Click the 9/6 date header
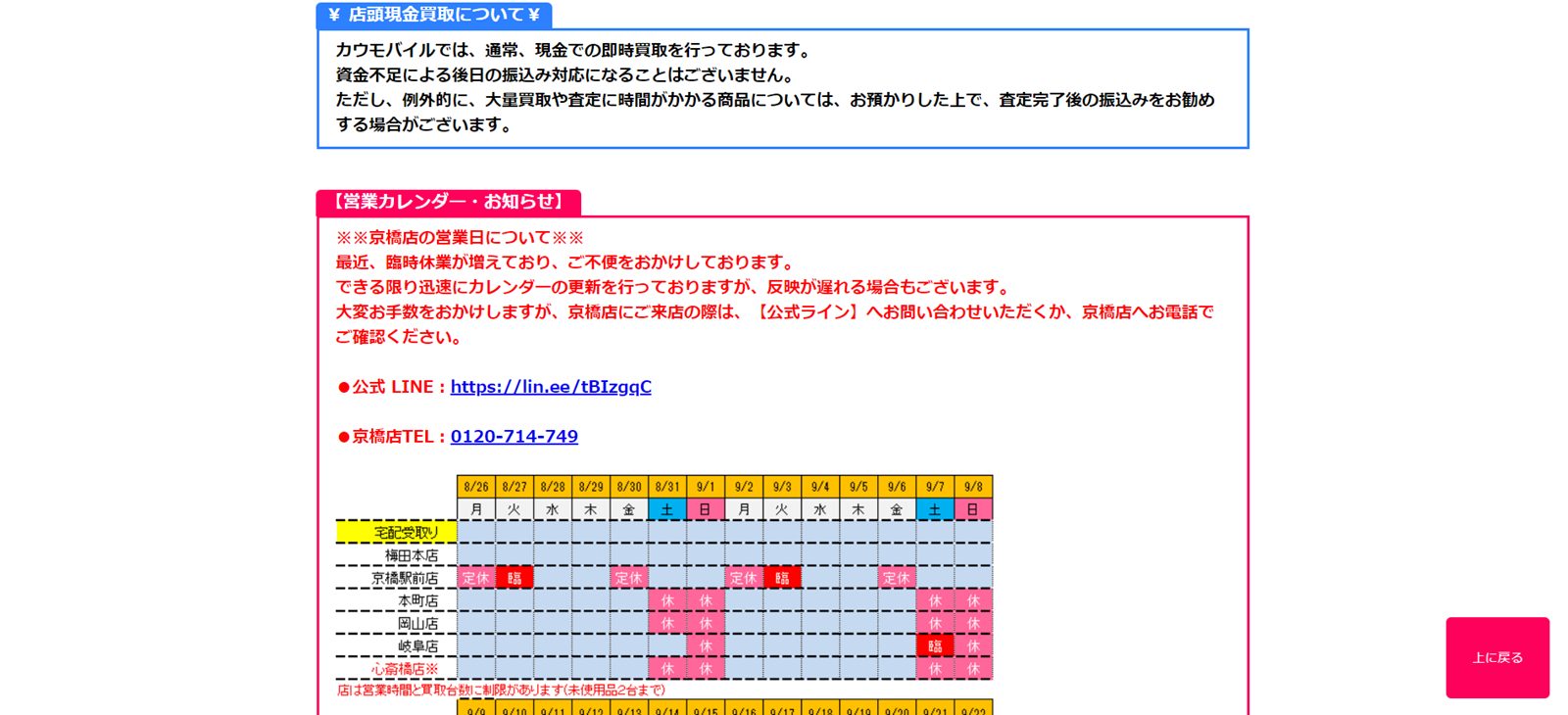Image resolution: width=1568 pixels, height=715 pixels. coord(897,487)
